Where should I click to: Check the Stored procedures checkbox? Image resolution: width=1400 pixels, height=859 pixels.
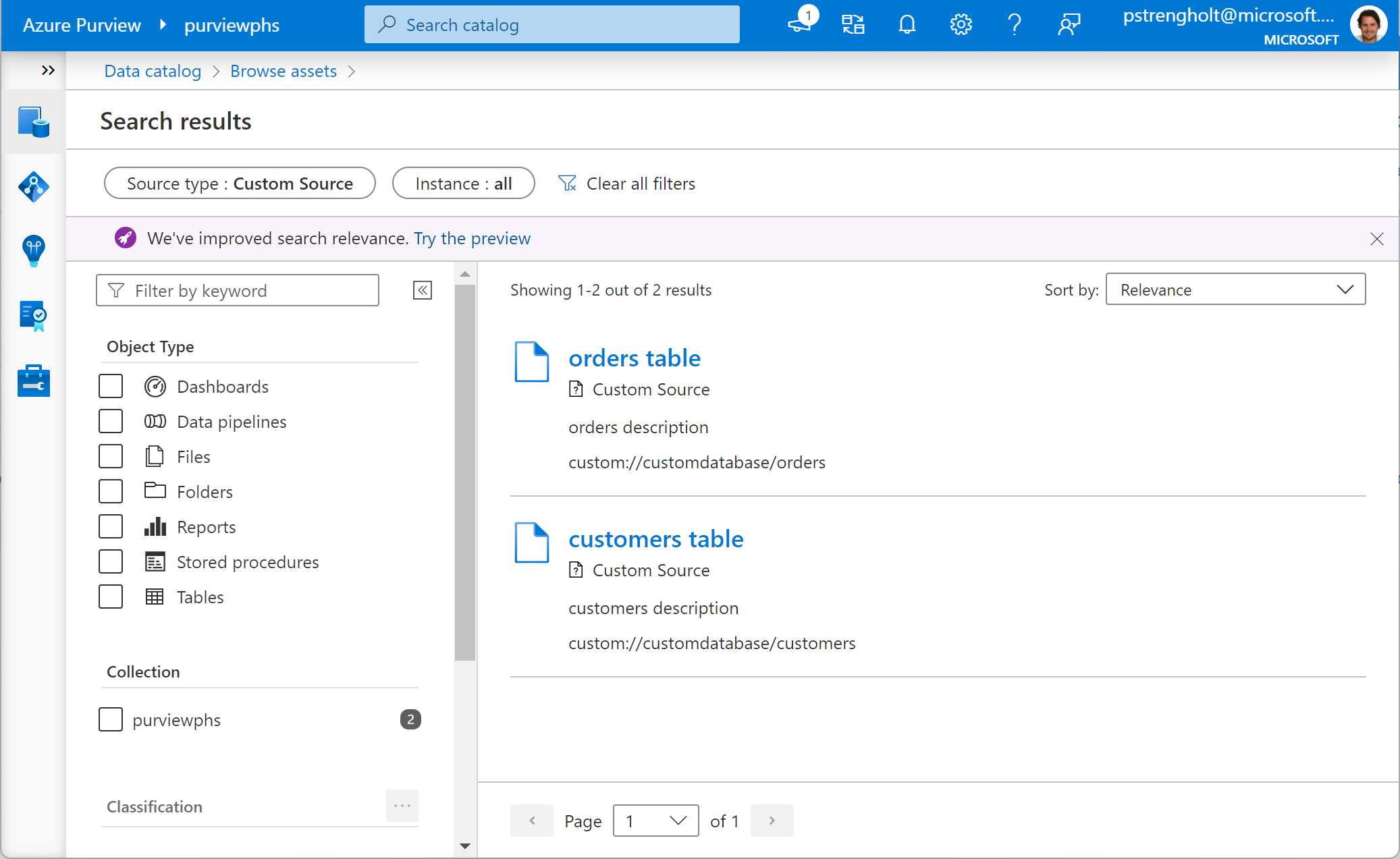(x=111, y=562)
